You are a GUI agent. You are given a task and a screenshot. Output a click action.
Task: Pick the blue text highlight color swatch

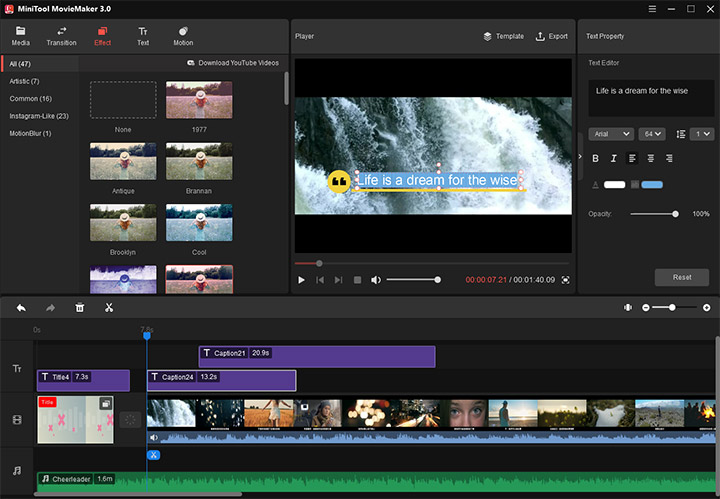pyautogui.click(x=652, y=185)
